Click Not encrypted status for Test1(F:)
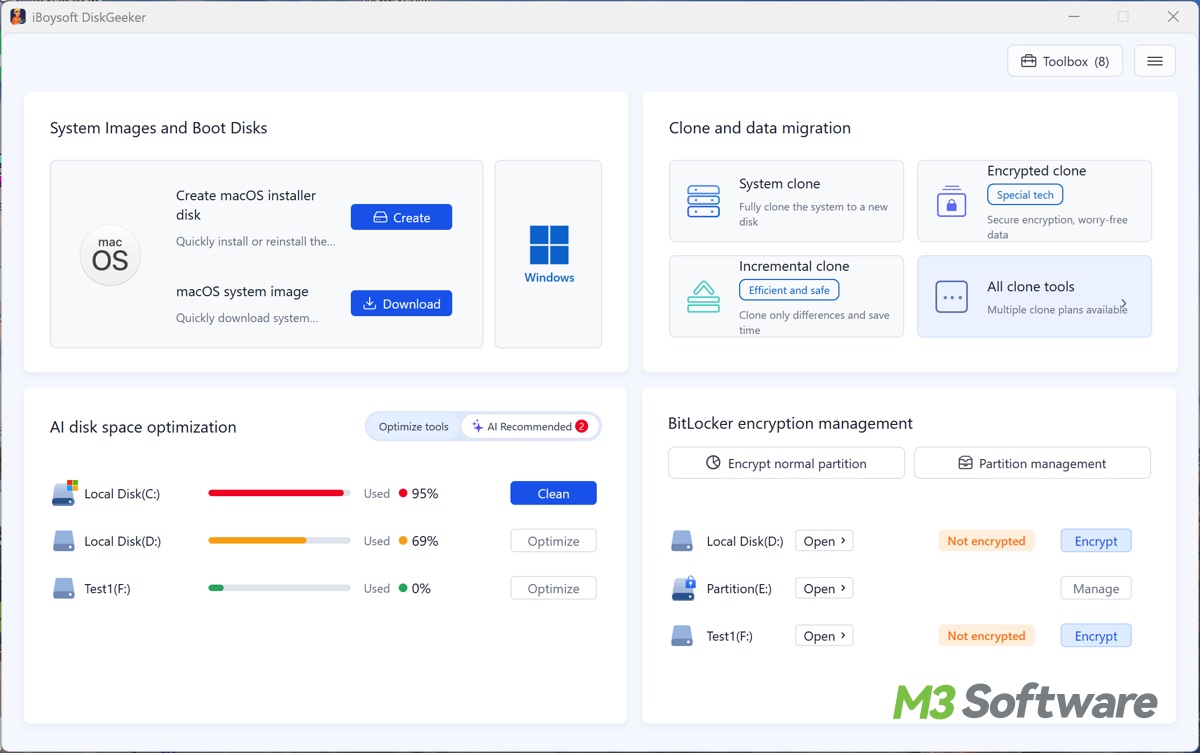The image size is (1200, 753). point(986,635)
